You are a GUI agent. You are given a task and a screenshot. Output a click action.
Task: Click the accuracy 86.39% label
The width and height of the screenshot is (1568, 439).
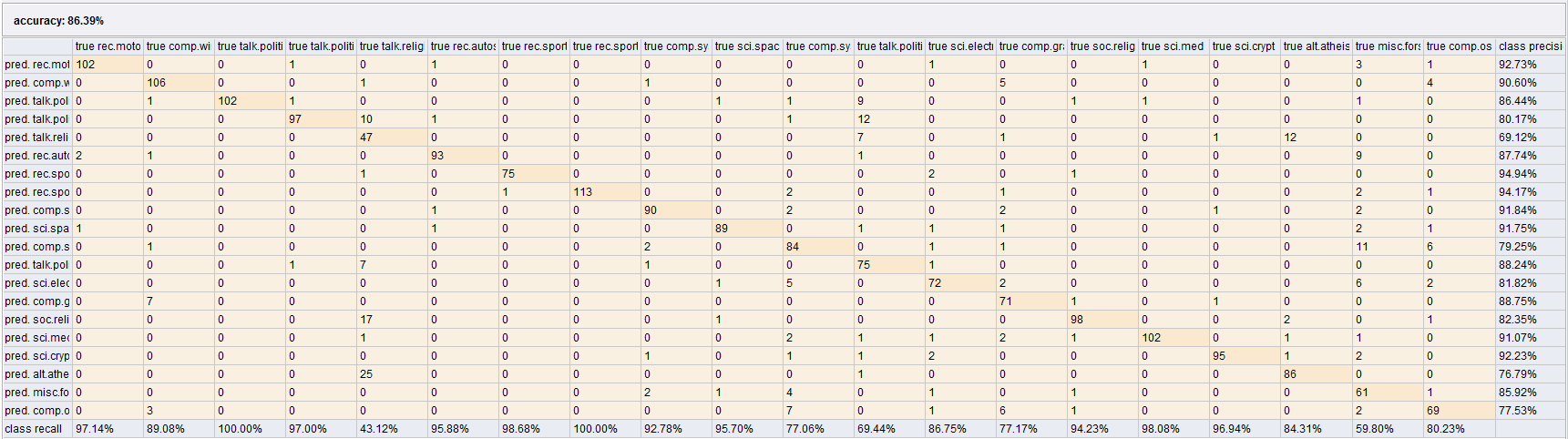pyautogui.click(x=58, y=20)
